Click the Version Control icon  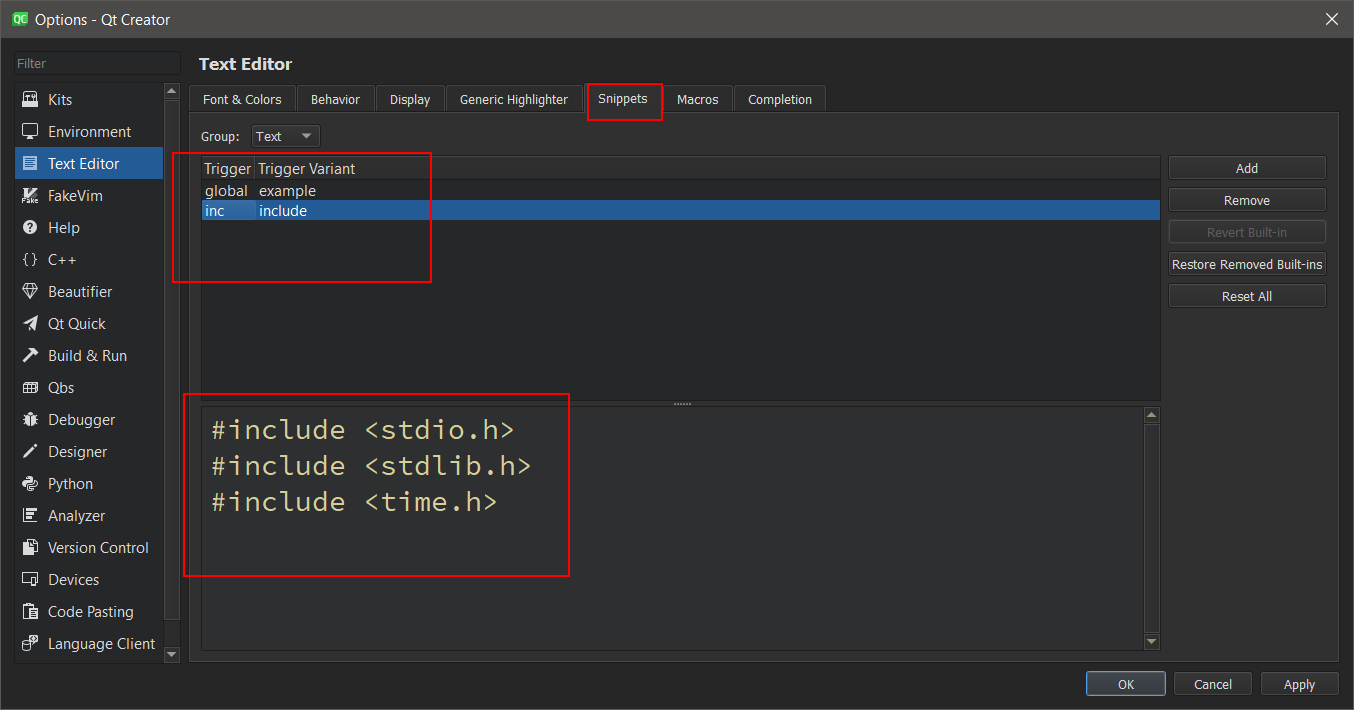click(x=30, y=548)
